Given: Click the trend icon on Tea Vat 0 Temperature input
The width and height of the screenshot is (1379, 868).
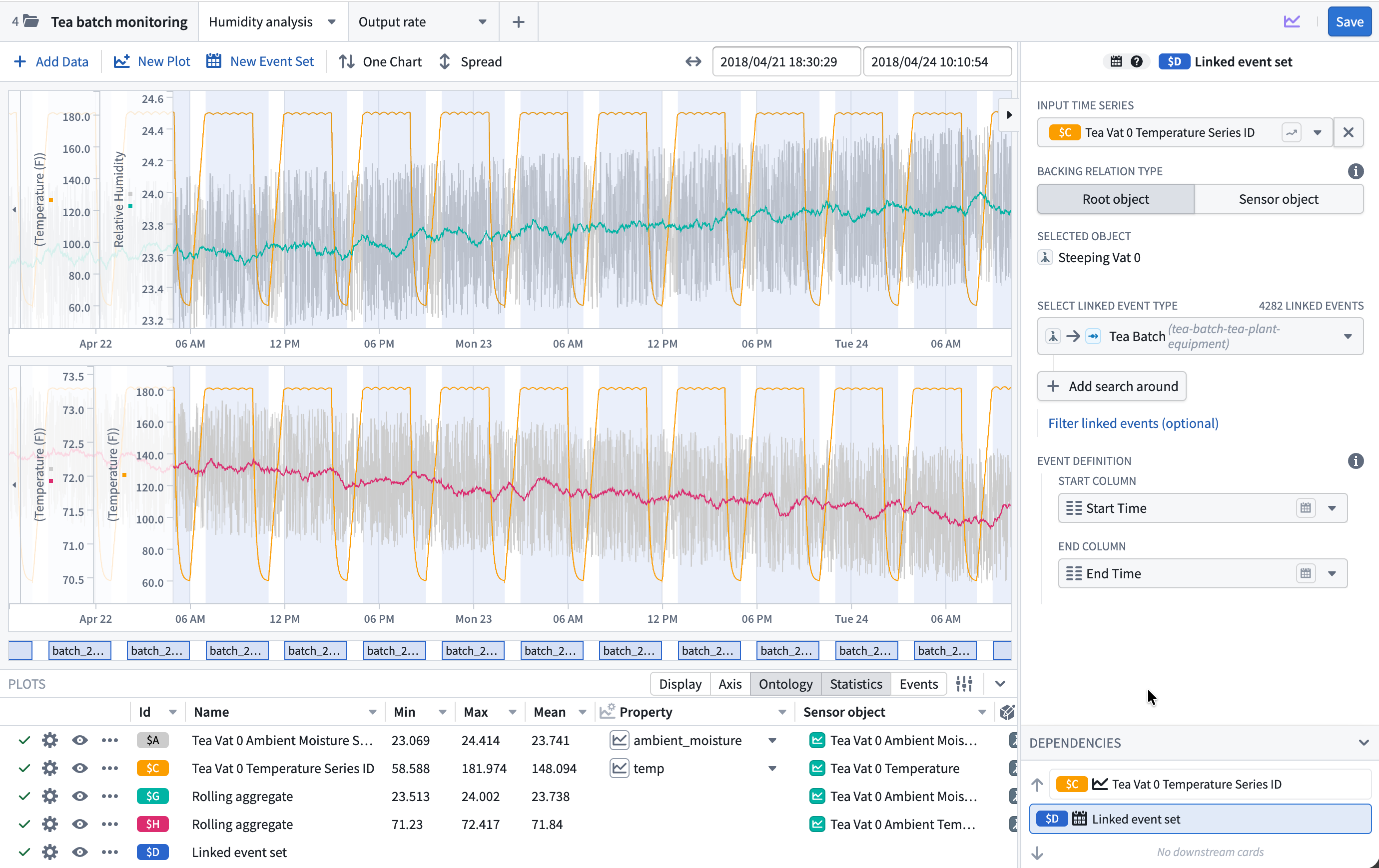Looking at the screenshot, I should coord(1292,132).
